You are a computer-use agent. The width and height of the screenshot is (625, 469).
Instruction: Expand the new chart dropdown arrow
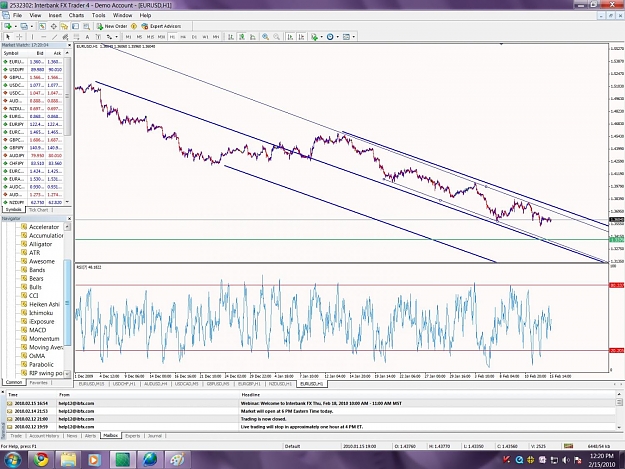point(16,26)
